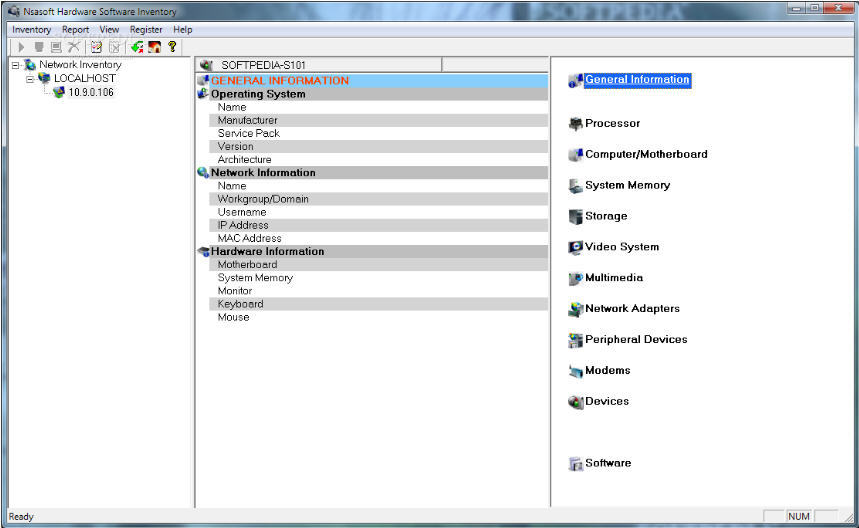Click the Computer/Motherboard icon
Screen dimensions: 859x528
click(x=575, y=154)
